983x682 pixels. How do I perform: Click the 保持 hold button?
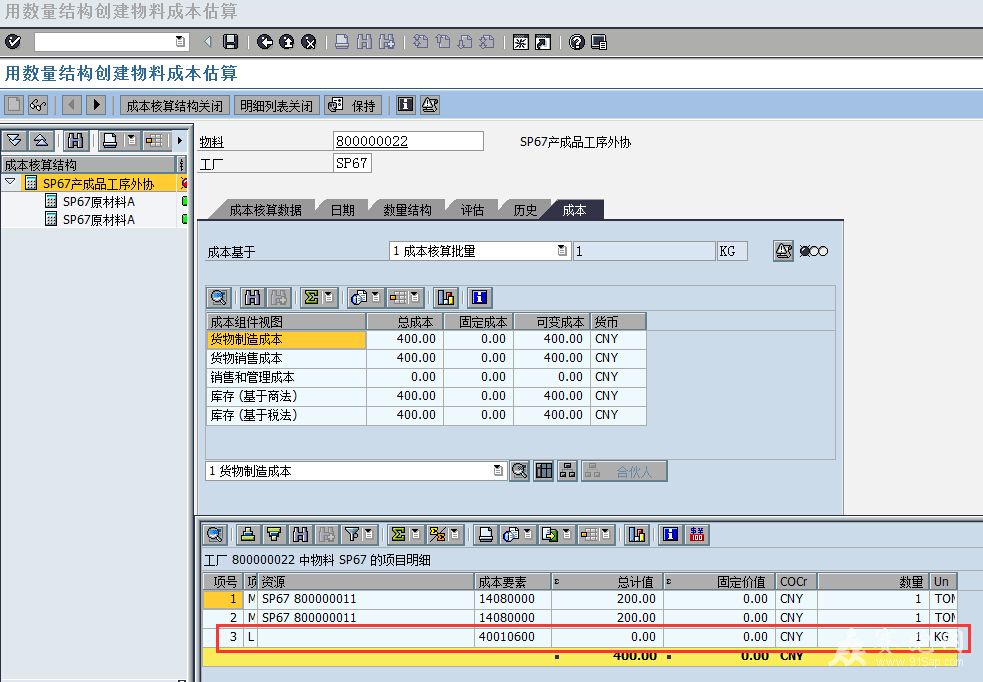point(353,105)
